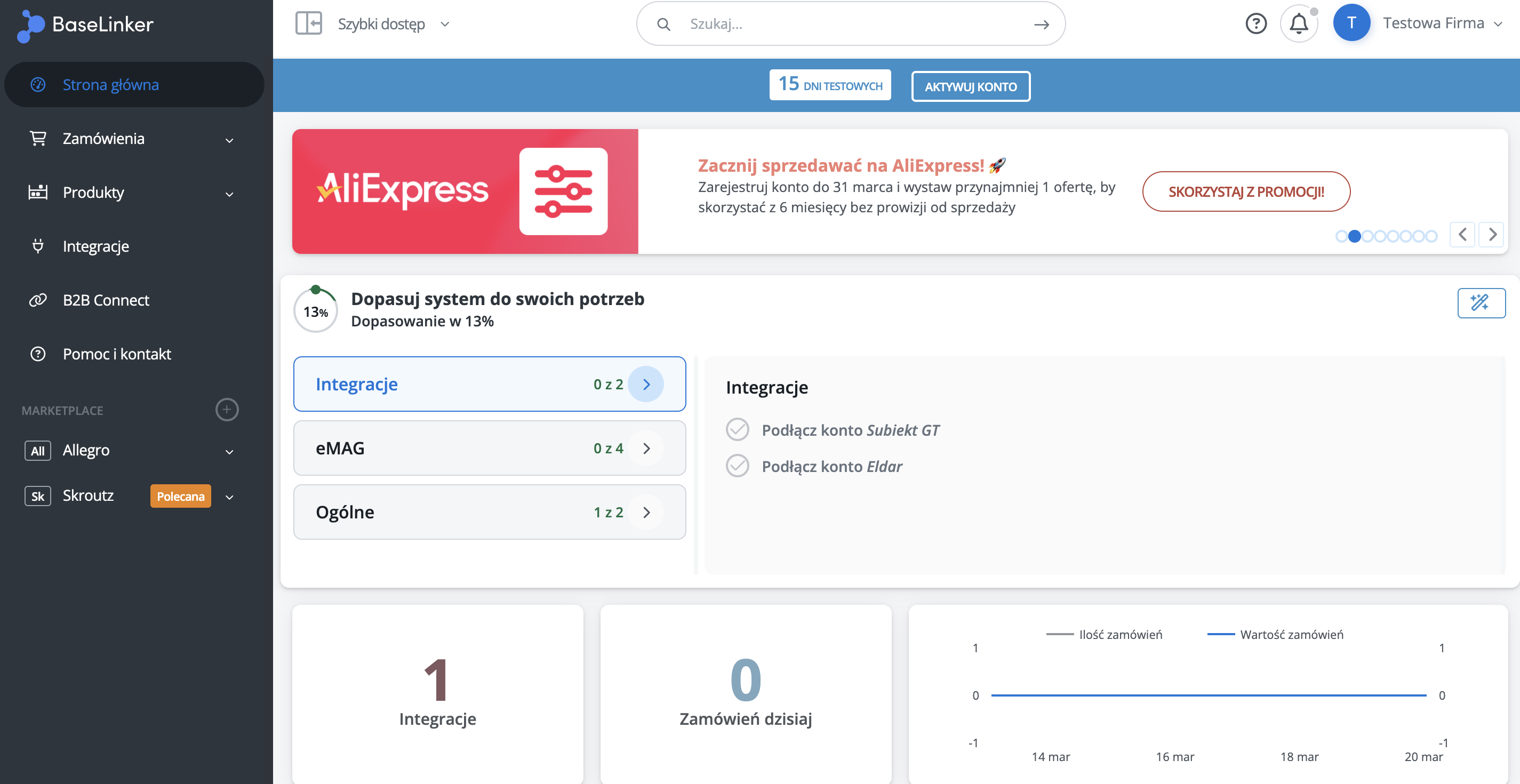Open 'Zacznij sprzedawać na AliExpress!' headline
1520x784 pixels.
coord(851,166)
